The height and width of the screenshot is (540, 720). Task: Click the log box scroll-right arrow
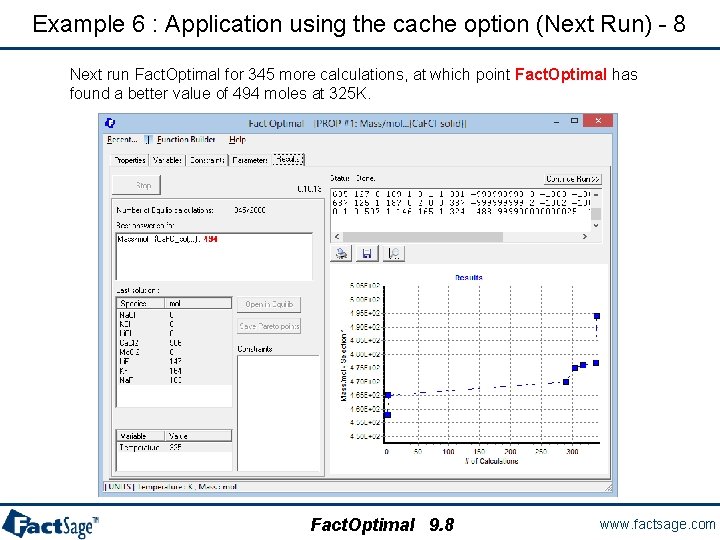point(585,236)
